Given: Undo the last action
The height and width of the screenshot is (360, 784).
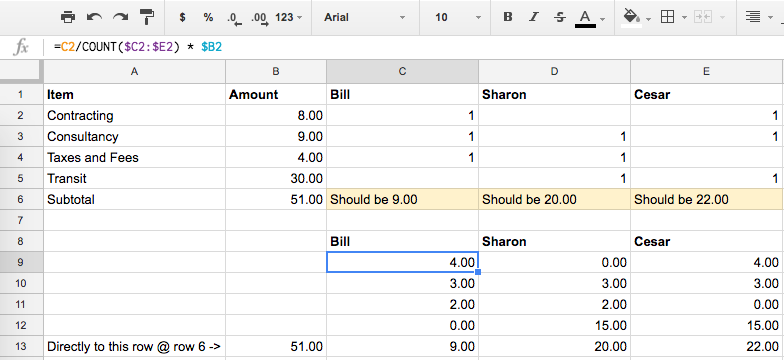Looking at the screenshot, I should [x=94, y=18].
